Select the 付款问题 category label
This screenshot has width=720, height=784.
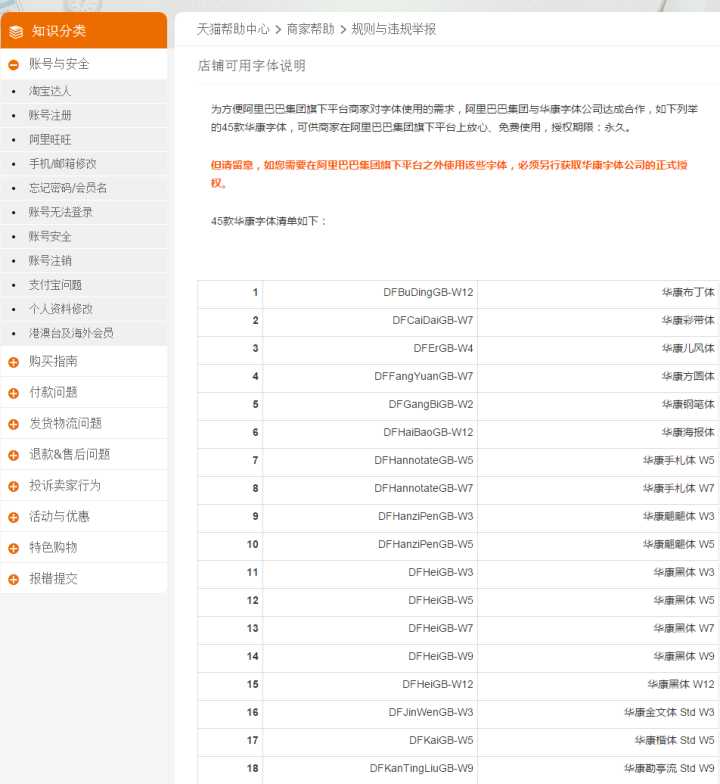click(54, 392)
